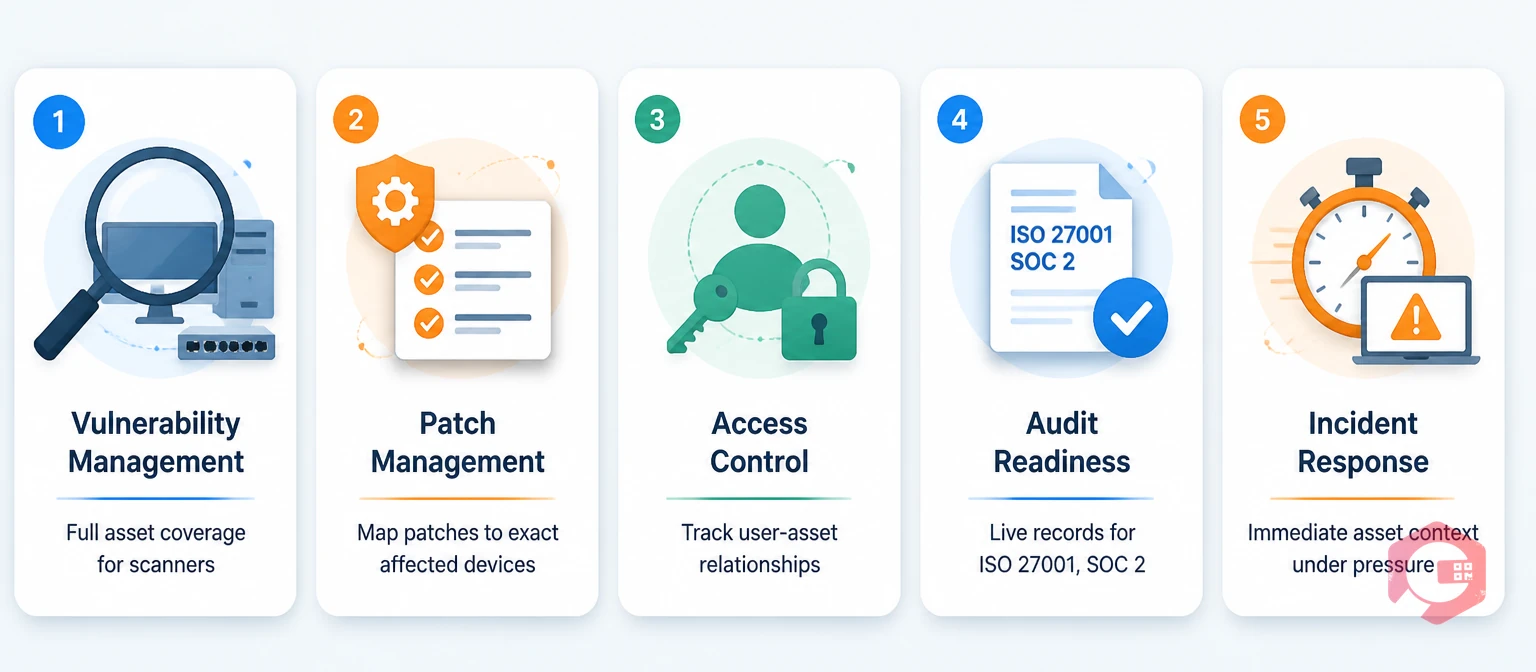Click the orange number 5 badge
This screenshot has height=672, width=1536.
tap(1262, 120)
